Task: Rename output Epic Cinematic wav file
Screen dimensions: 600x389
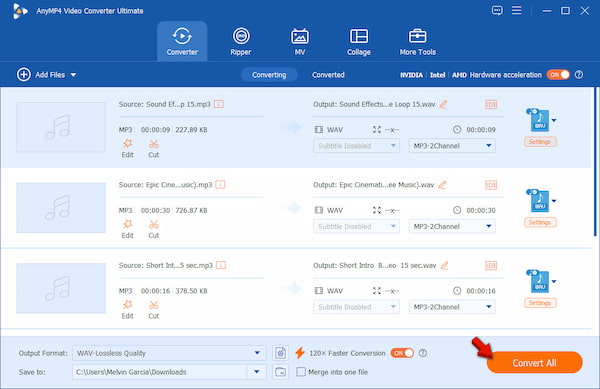Action: point(442,185)
